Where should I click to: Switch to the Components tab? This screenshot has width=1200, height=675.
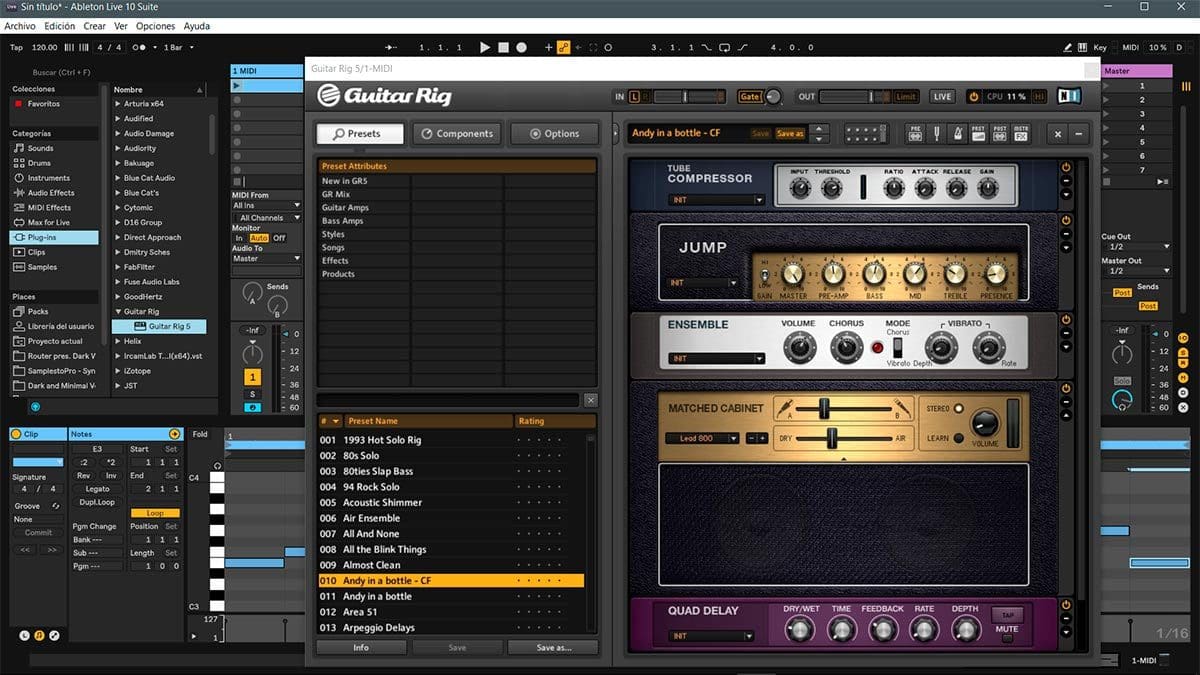456,134
